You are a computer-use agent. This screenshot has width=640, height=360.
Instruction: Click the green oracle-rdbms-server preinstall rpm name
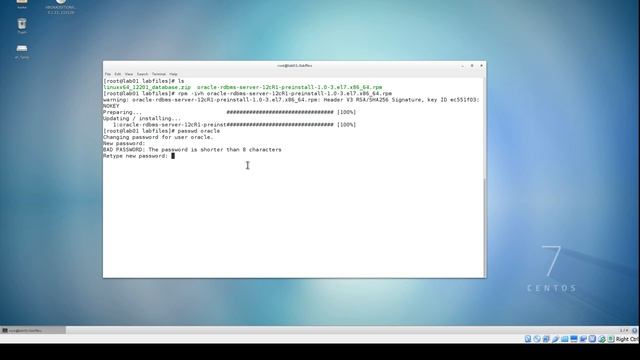pyautogui.click(x=289, y=87)
